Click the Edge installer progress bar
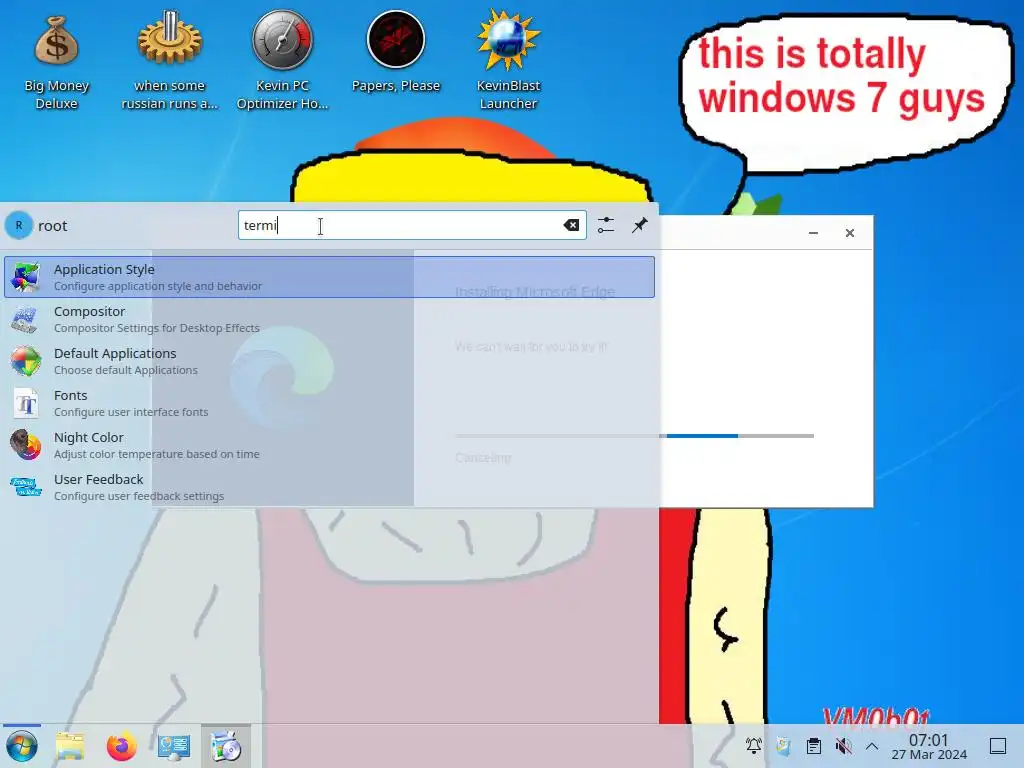1024x768 pixels. pos(634,436)
